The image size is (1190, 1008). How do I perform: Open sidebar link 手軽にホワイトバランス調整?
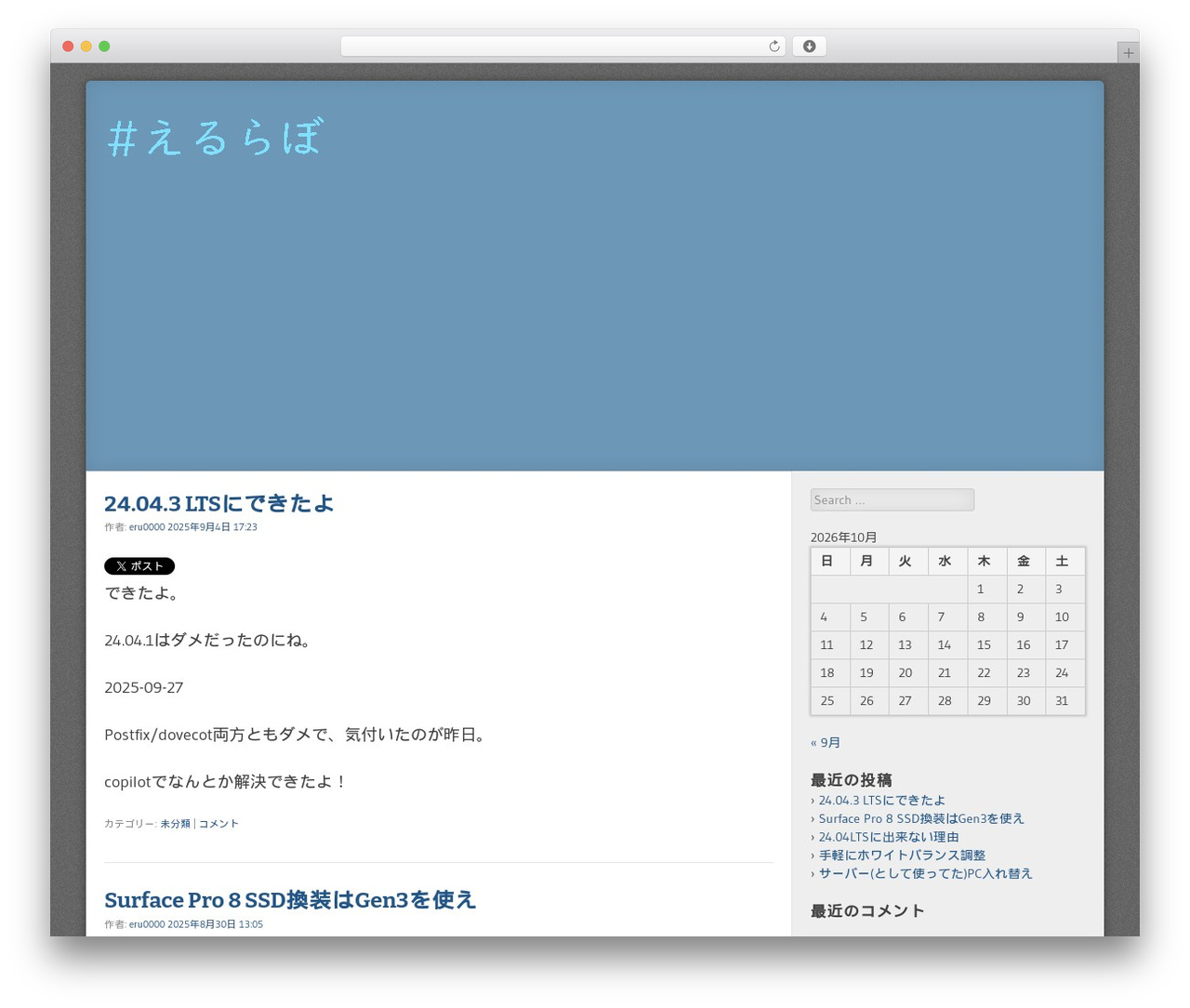tap(902, 855)
